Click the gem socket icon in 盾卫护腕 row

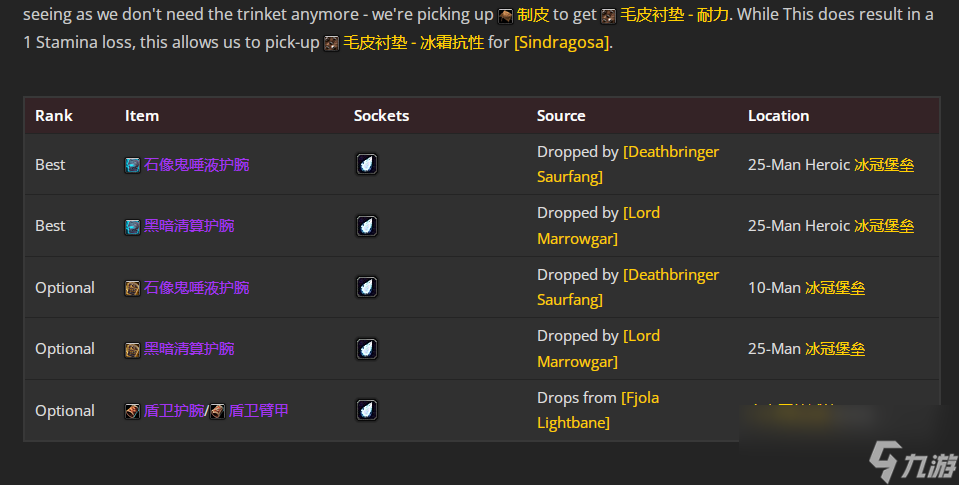tap(367, 410)
